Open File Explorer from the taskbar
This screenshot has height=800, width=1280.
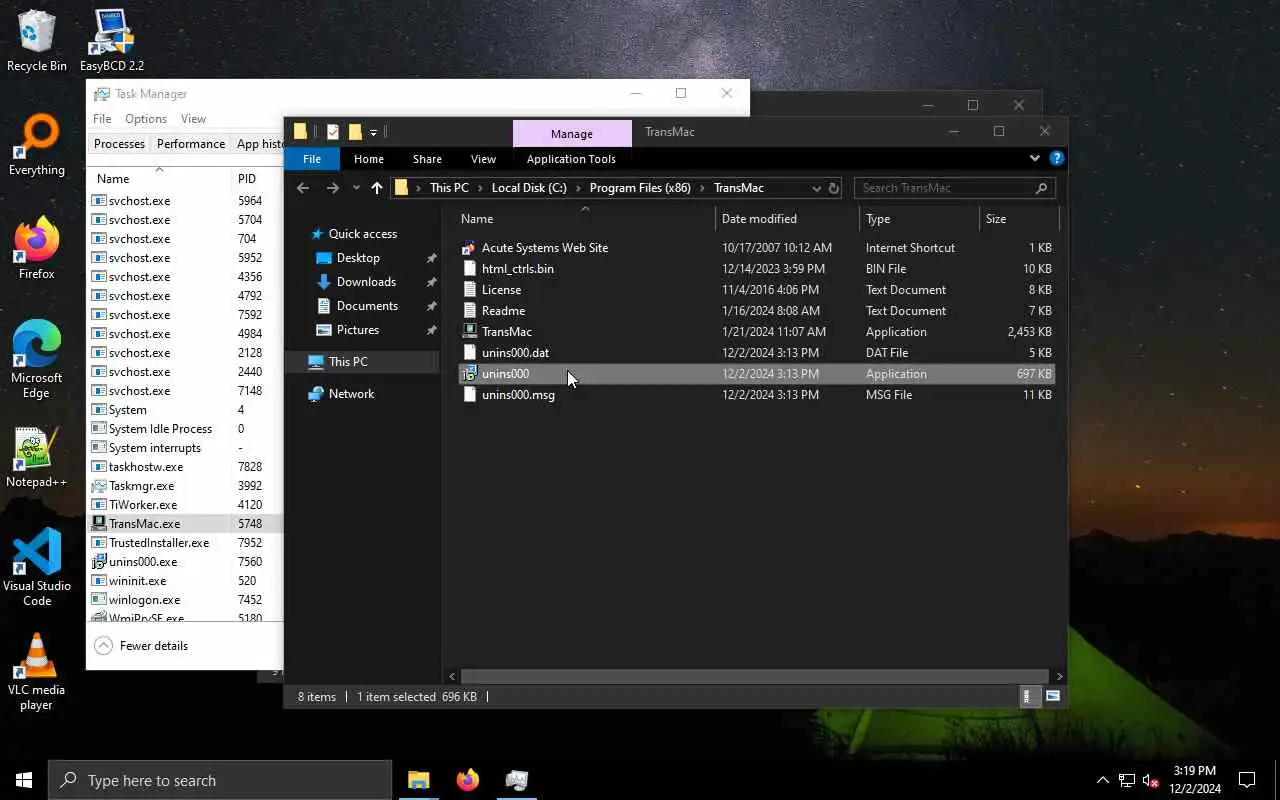click(419, 780)
